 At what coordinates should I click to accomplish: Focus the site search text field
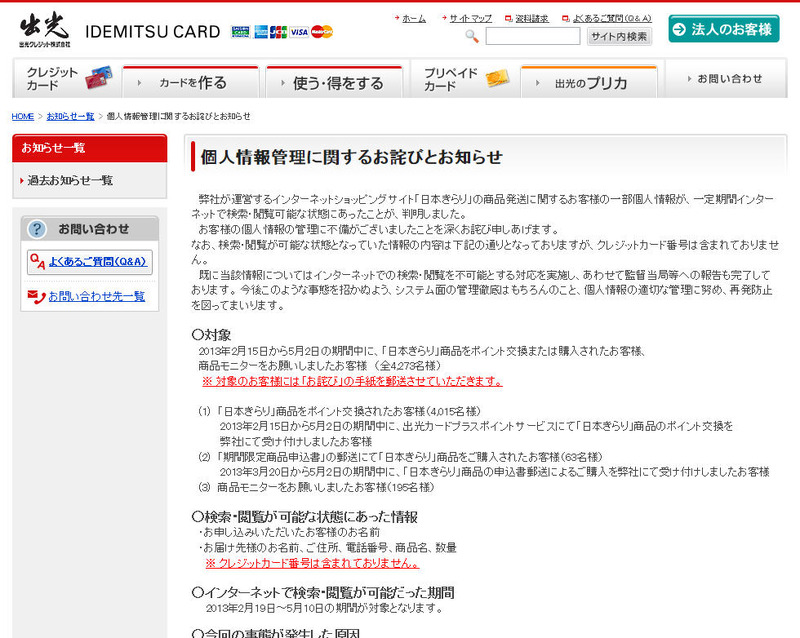[x=532, y=37]
